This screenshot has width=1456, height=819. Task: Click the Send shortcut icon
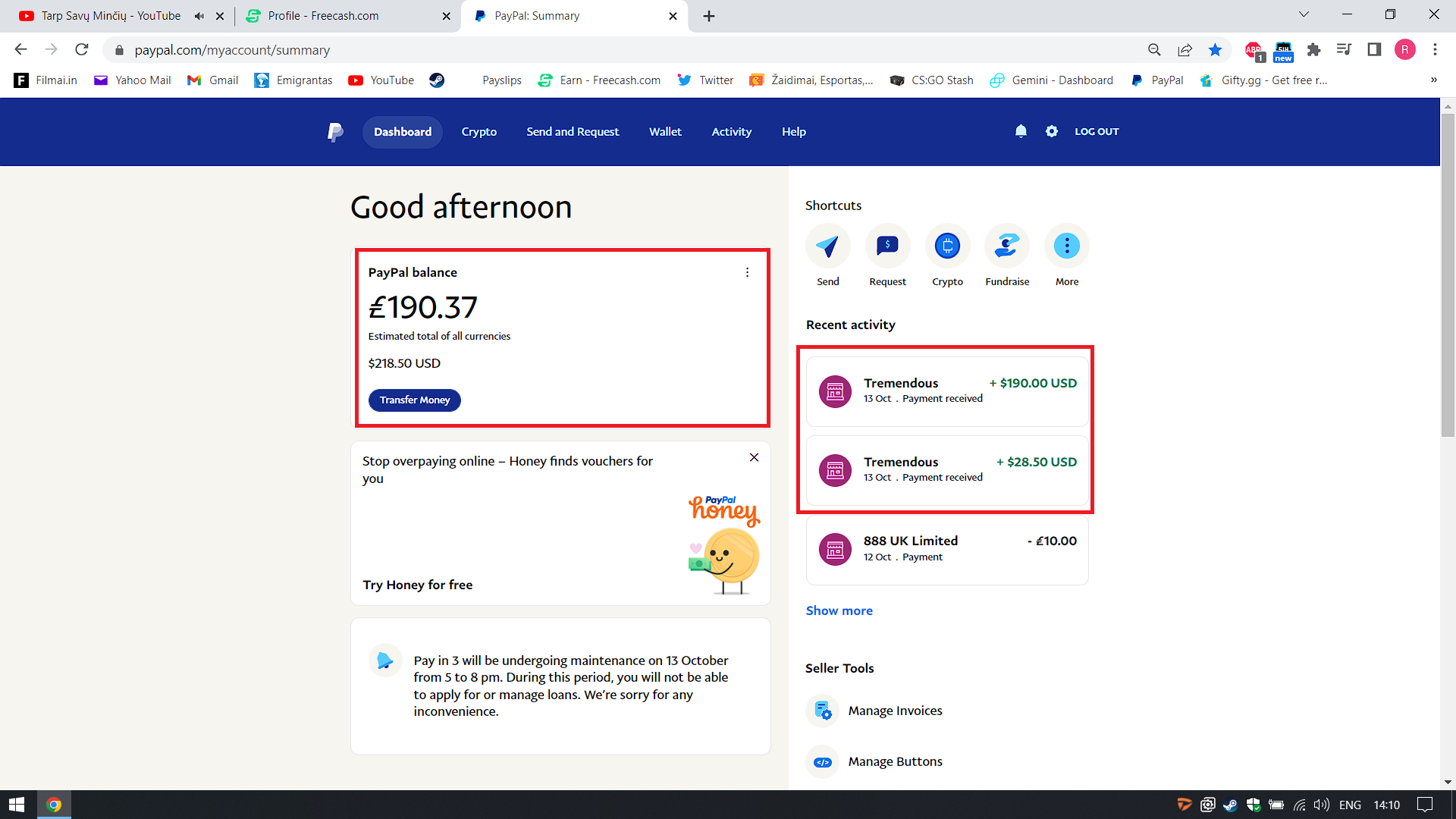tap(827, 246)
